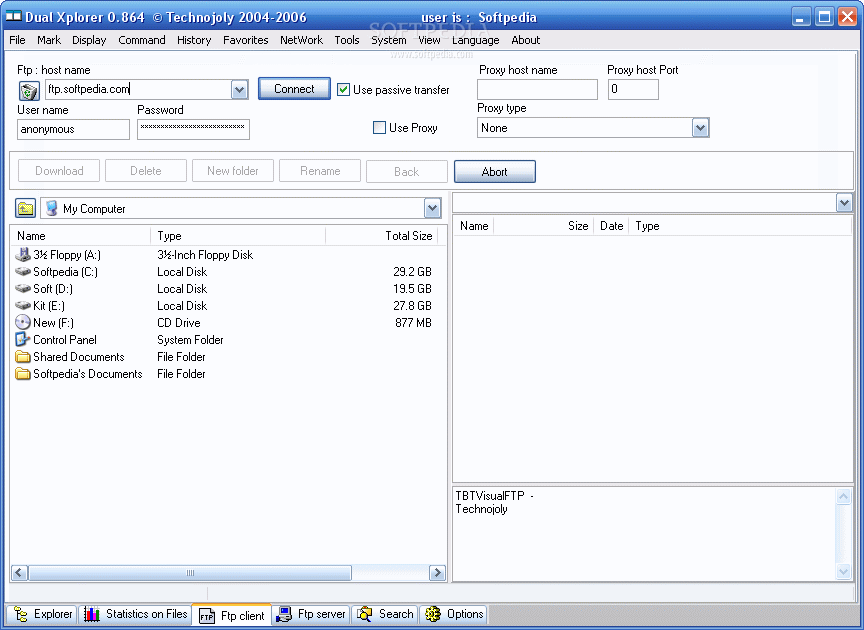
Task: Click the My Computer icon in path box
Action: [x=52, y=208]
